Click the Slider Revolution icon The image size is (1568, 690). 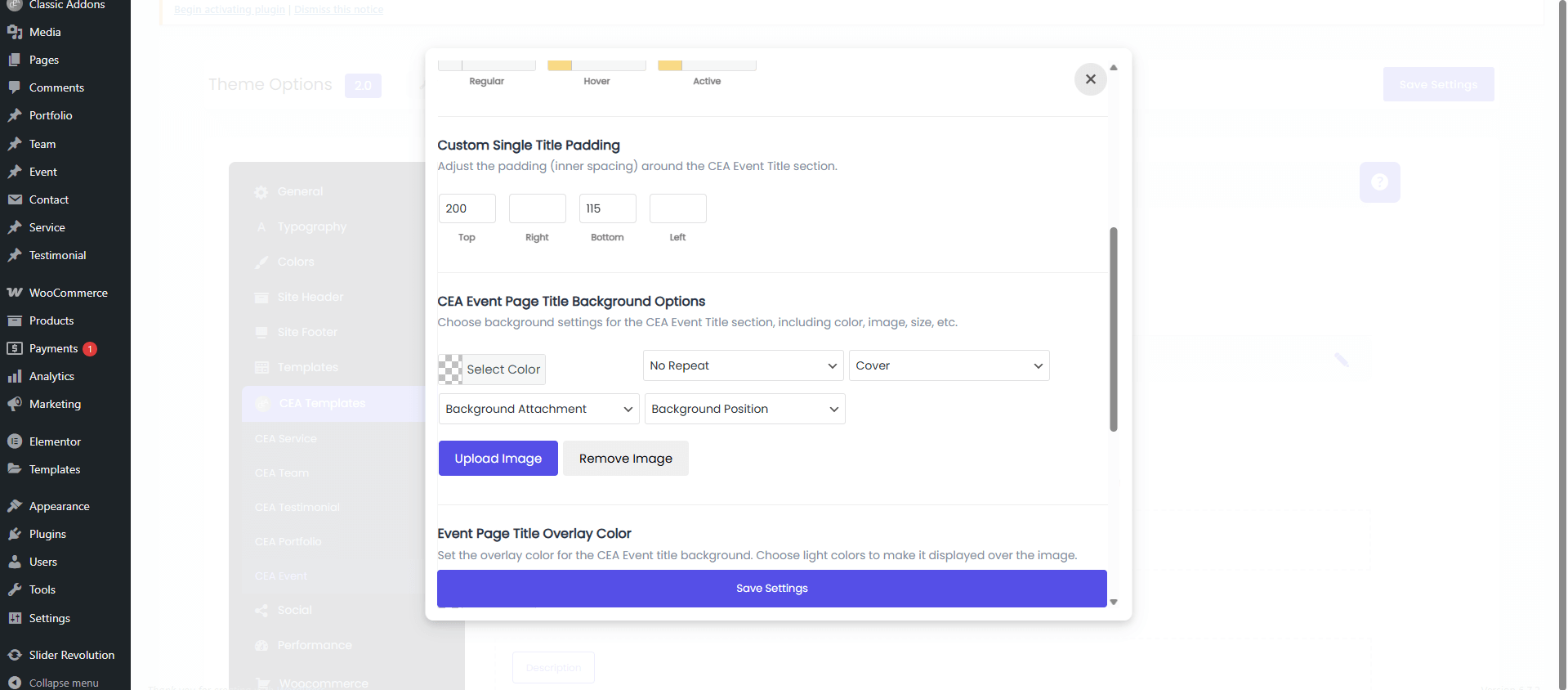15,655
